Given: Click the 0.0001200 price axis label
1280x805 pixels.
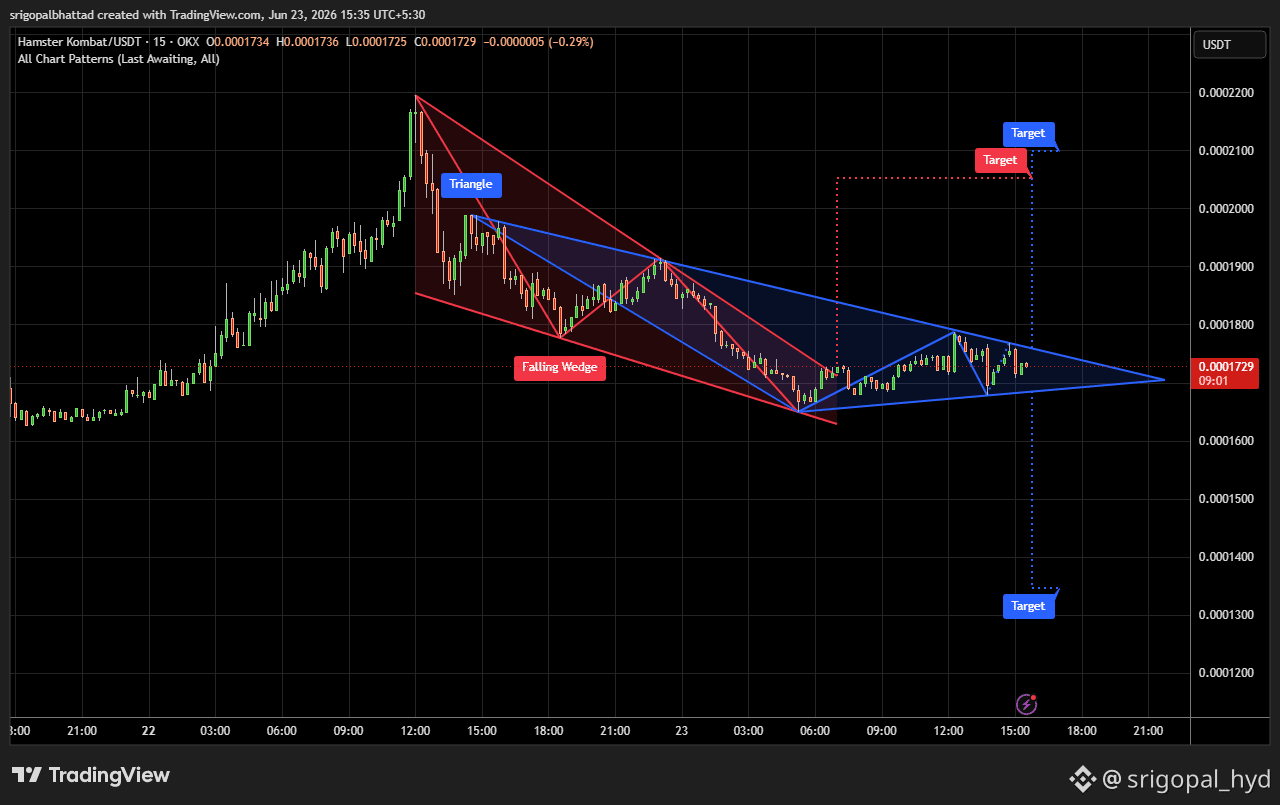Looking at the screenshot, I should click(1225, 673).
